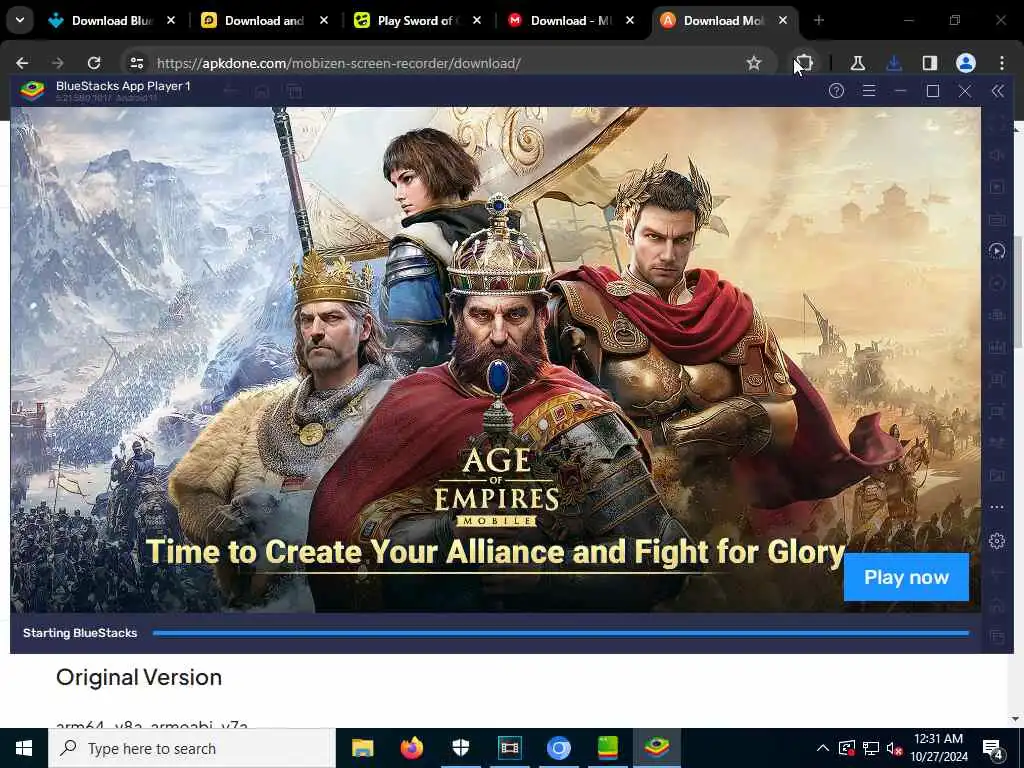Viewport: 1024px width, 768px height.
Task: Open the green app in taskbar
Action: [x=607, y=748]
